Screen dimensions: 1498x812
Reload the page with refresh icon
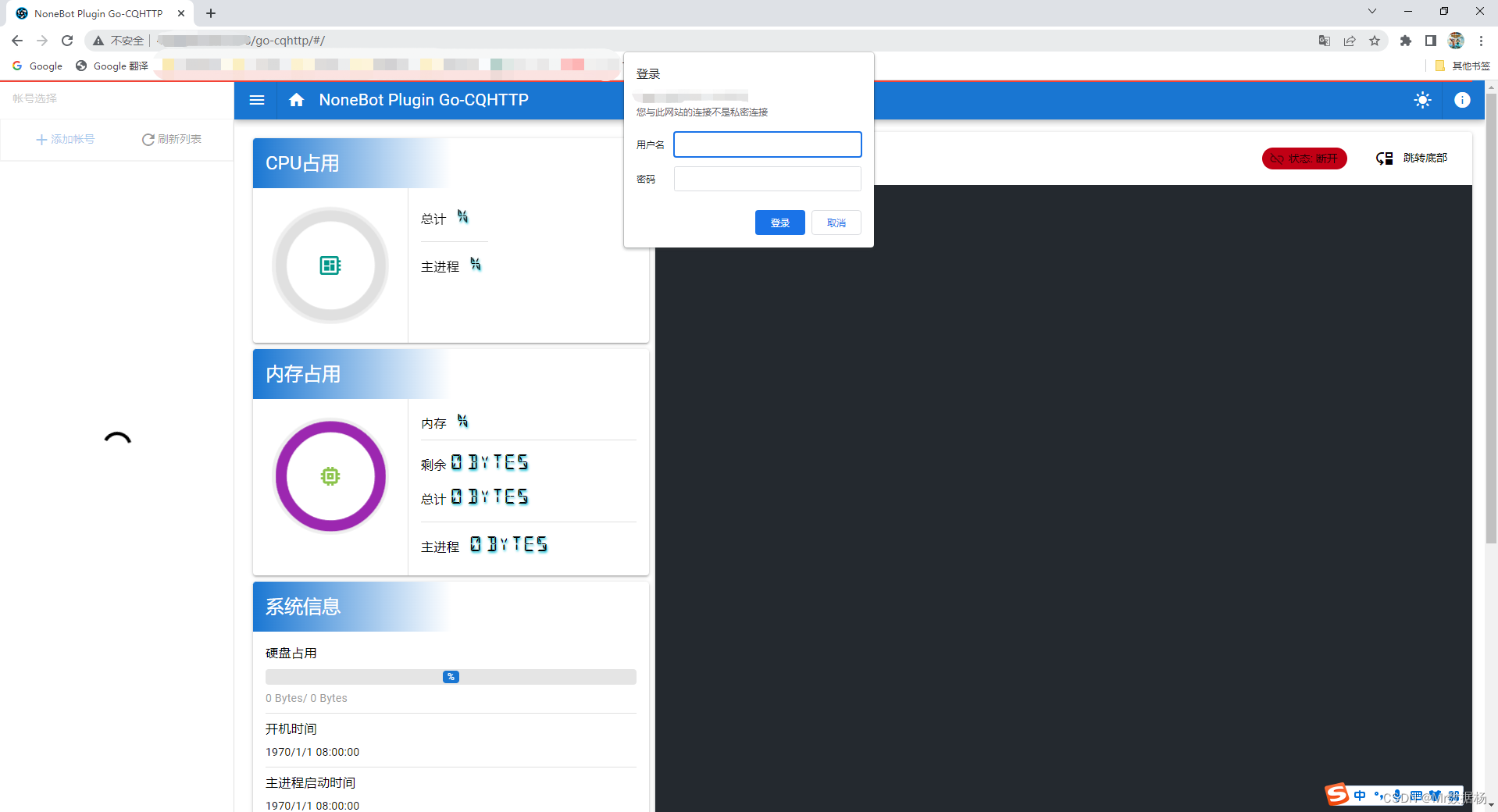pyautogui.click(x=67, y=41)
